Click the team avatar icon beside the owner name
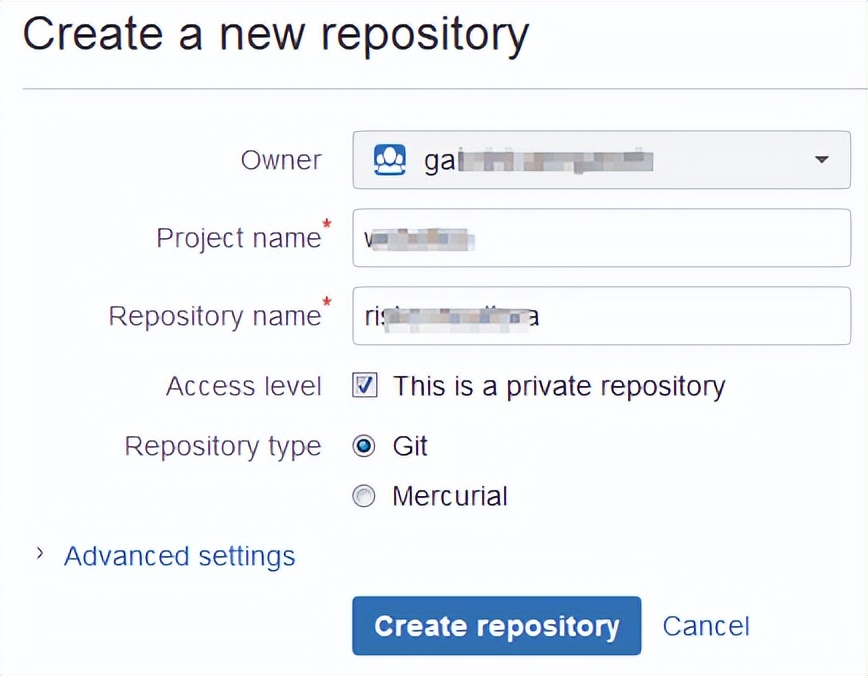Screen dimensions: 868x676 click(x=390, y=159)
